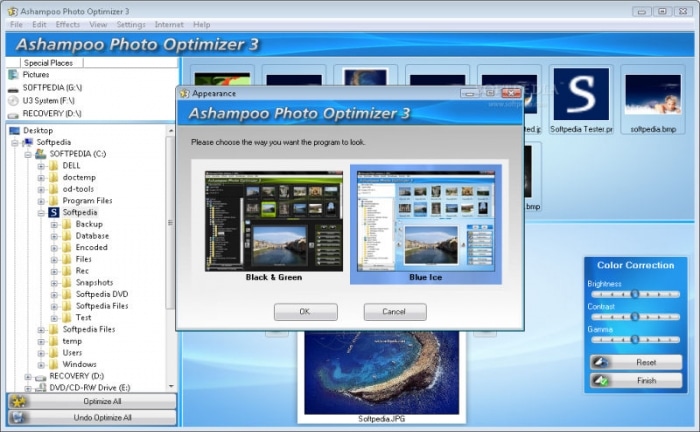The image size is (700, 432).
Task: Expand the Backup folder node
Action: [54, 224]
